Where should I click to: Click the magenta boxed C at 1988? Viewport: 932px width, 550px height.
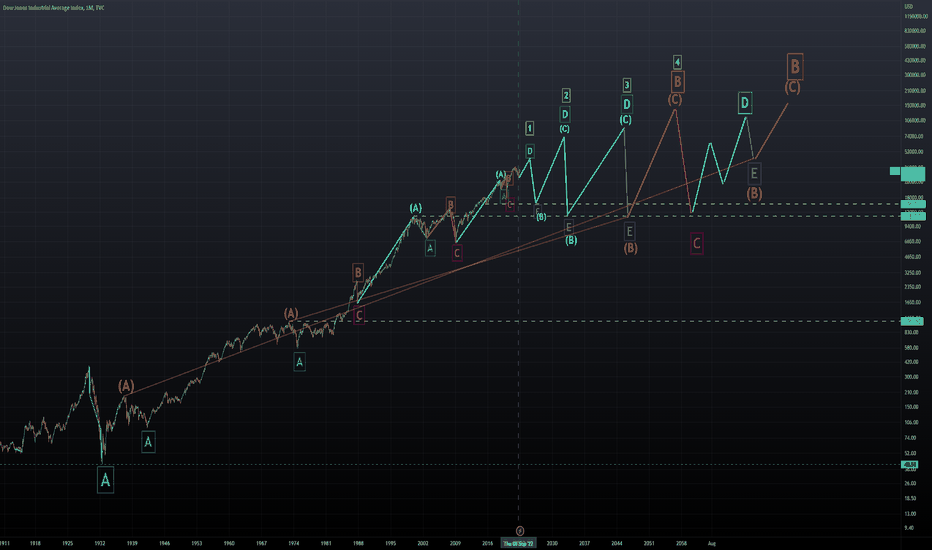point(358,316)
